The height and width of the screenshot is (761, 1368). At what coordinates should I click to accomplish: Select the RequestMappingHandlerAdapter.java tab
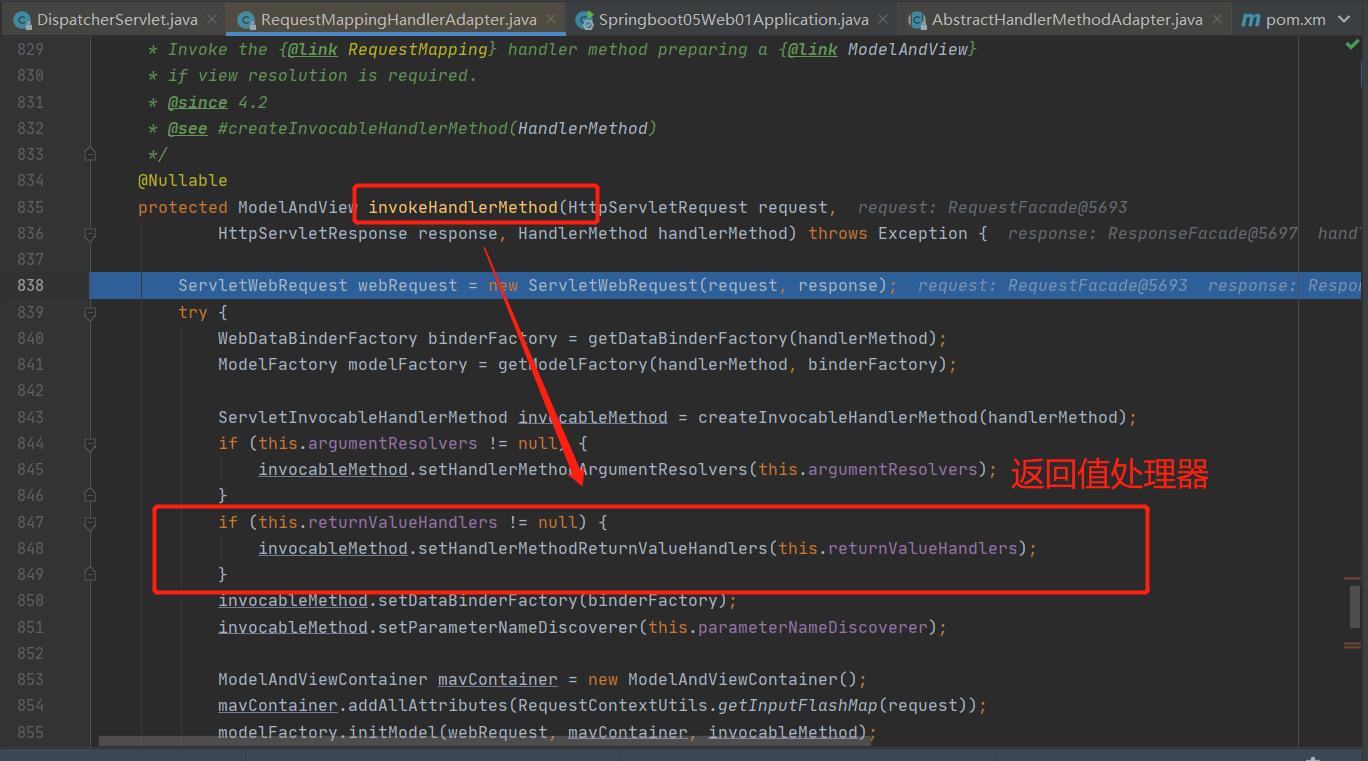pyautogui.click(x=398, y=19)
